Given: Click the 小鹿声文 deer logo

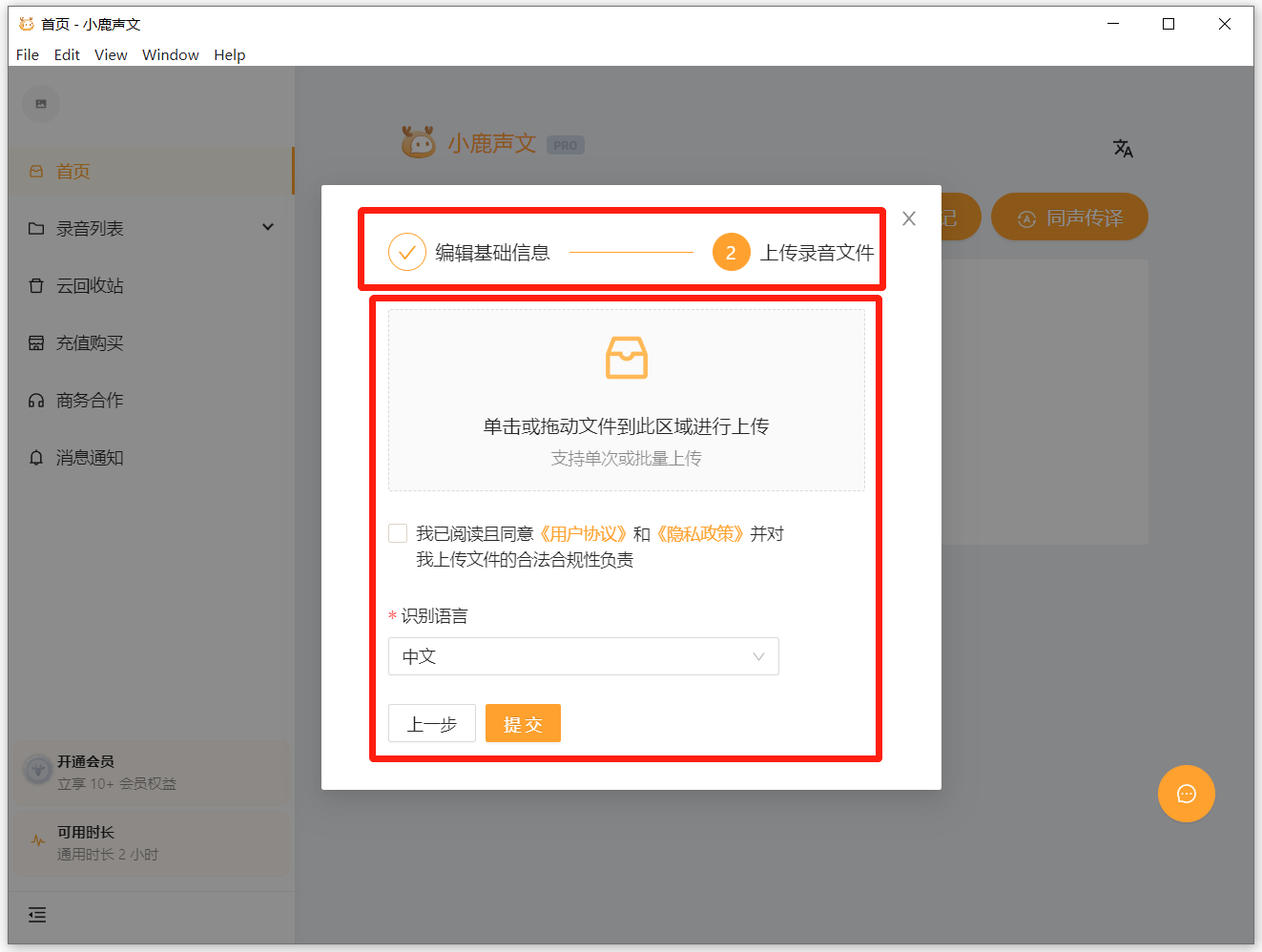Looking at the screenshot, I should pyautogui.click(x=418, y=142).
